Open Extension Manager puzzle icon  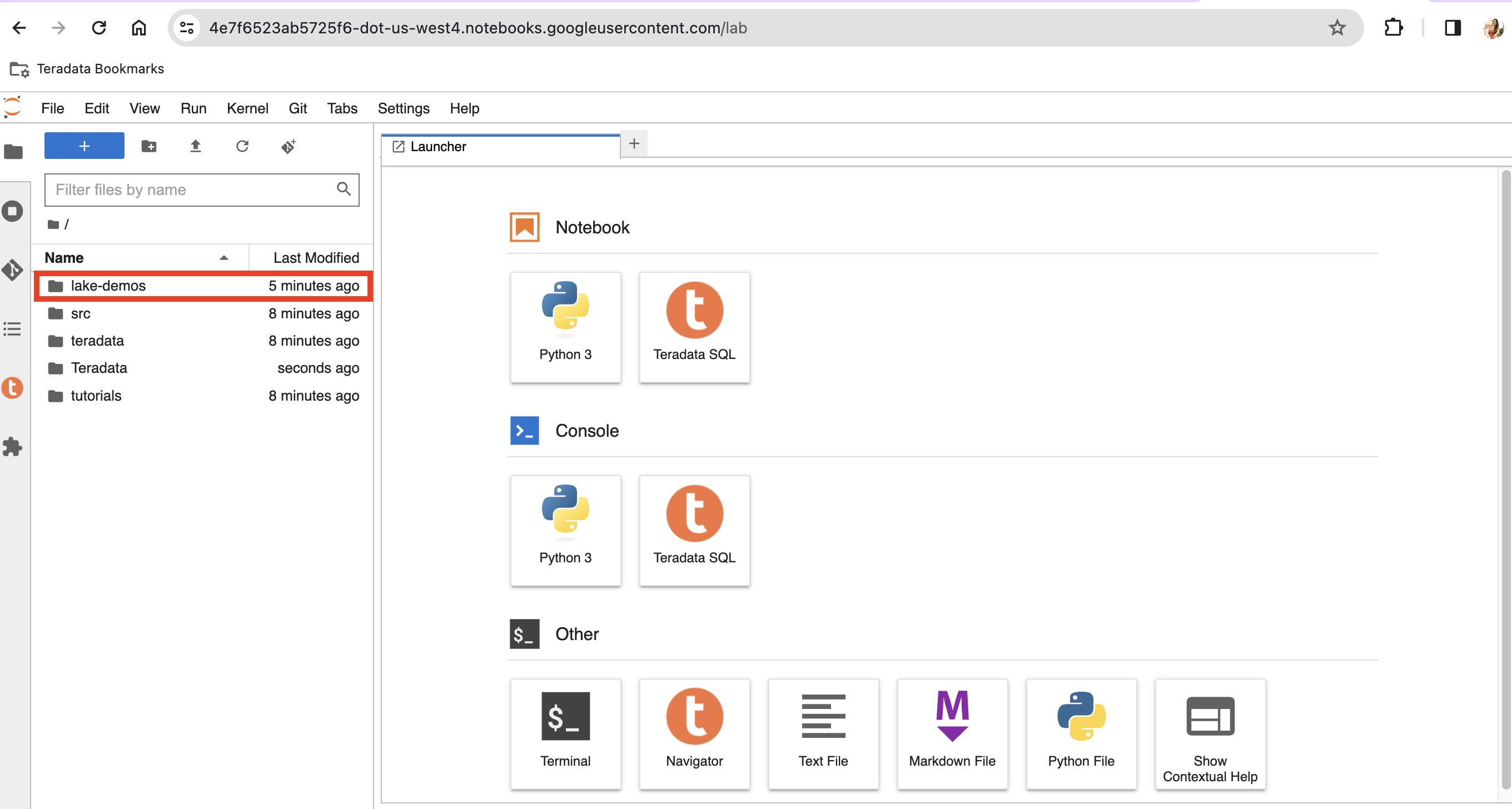pyautogui.click(x=12, y=447)
